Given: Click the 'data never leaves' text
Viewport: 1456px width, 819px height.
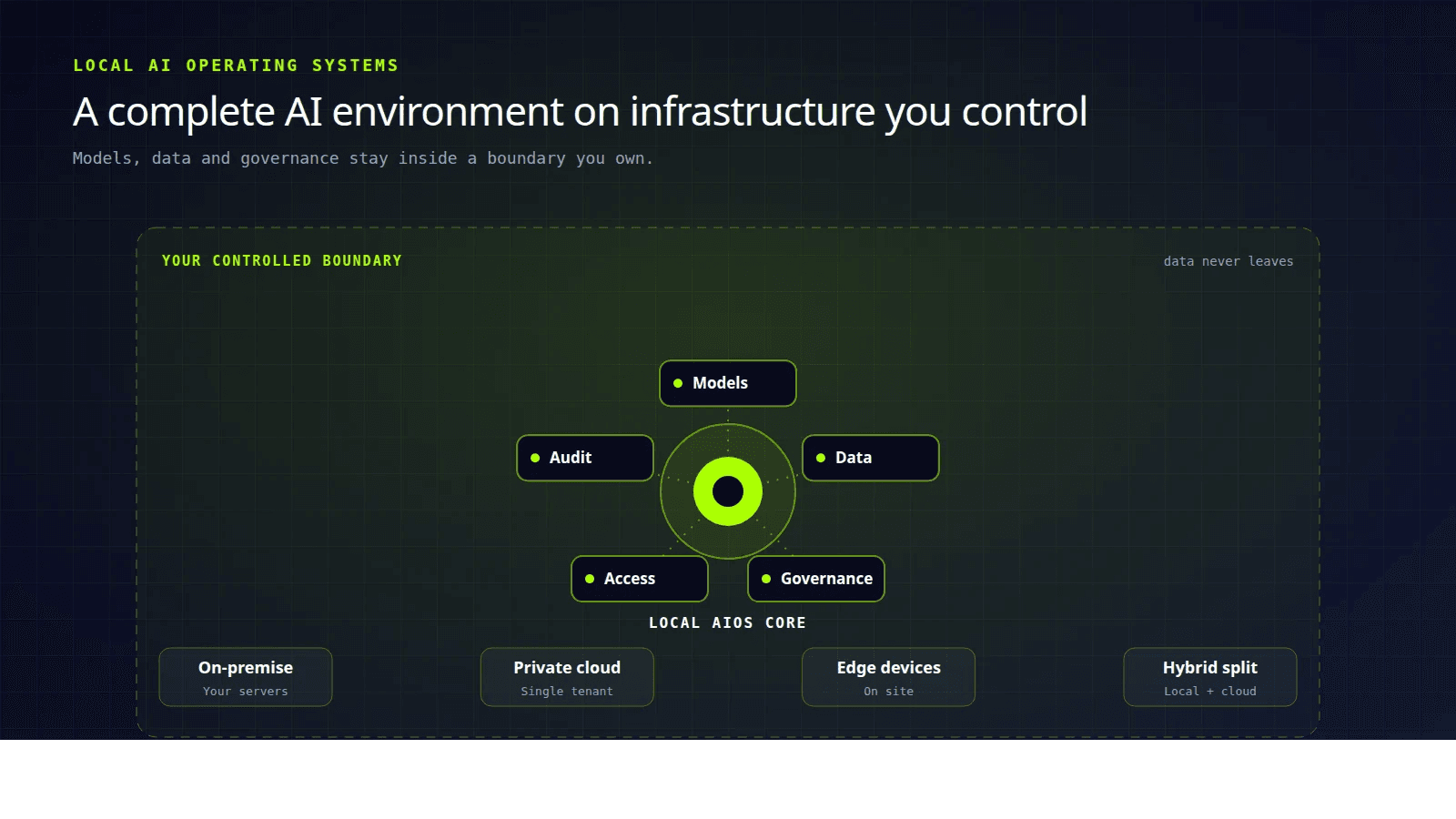Looking at the screenshot, I should (1228, 261).
